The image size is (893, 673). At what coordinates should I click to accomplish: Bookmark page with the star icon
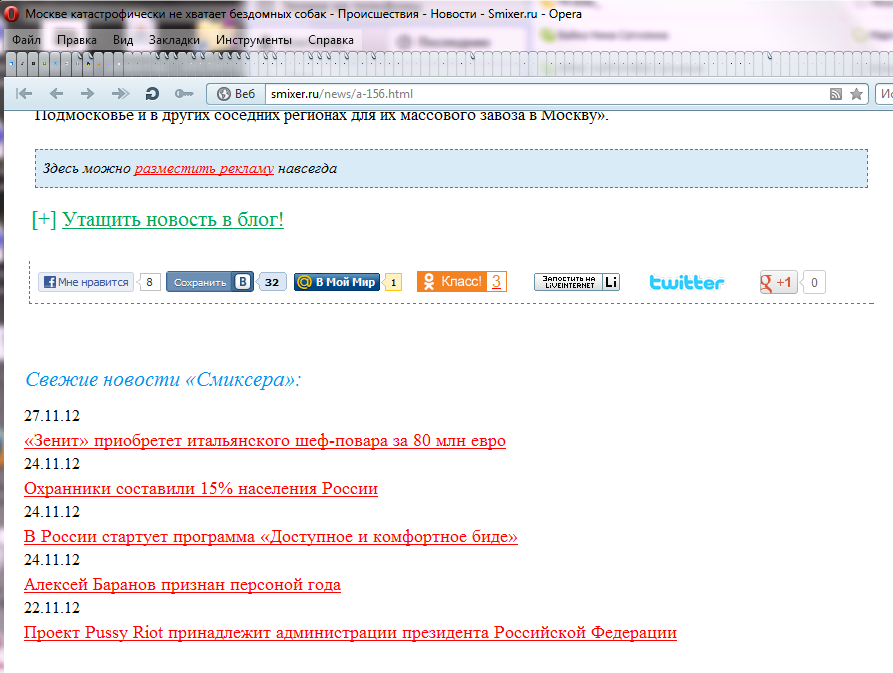pos(856,94)
